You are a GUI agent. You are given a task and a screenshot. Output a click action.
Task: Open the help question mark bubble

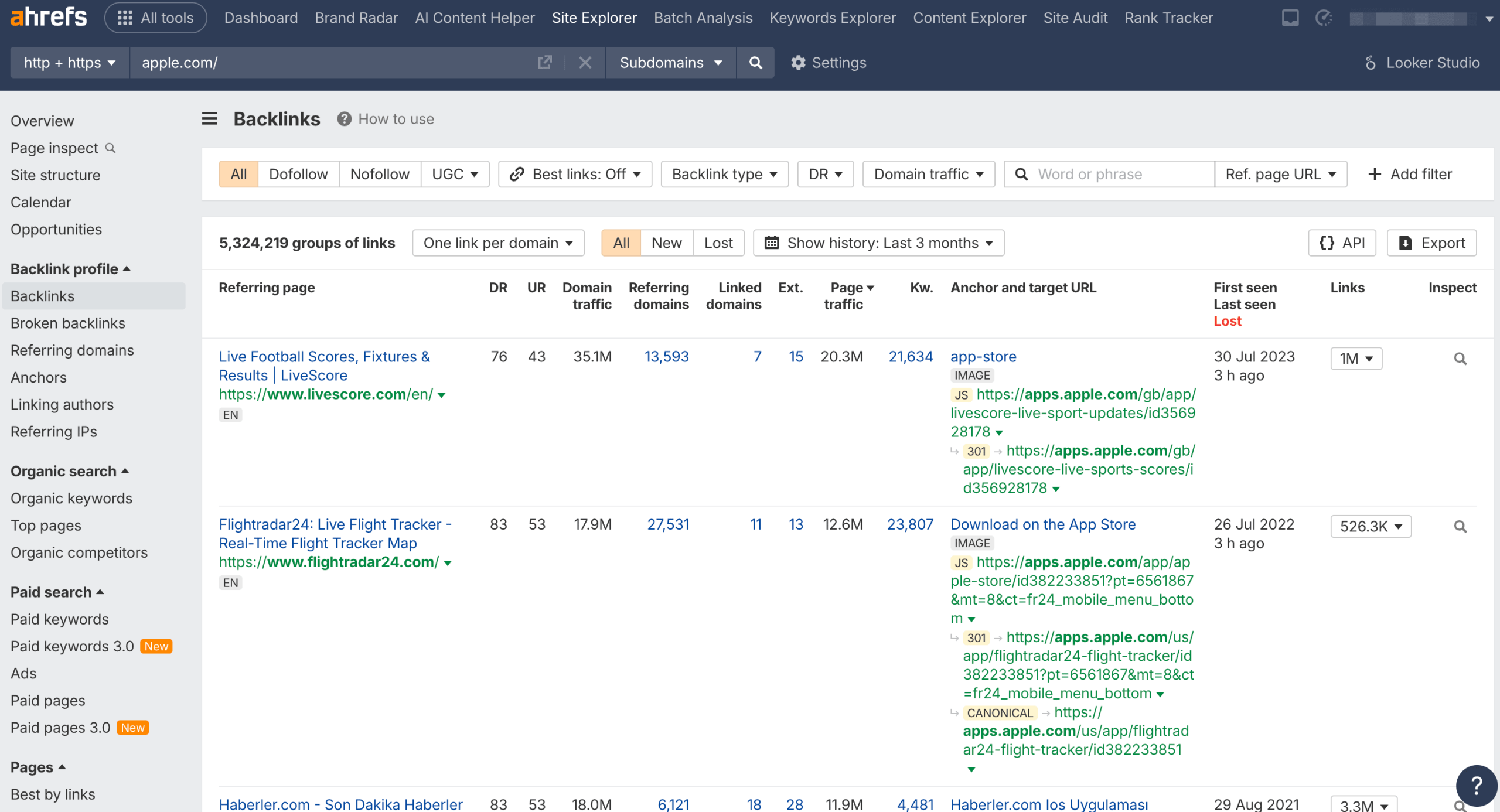coord(1477,786)
